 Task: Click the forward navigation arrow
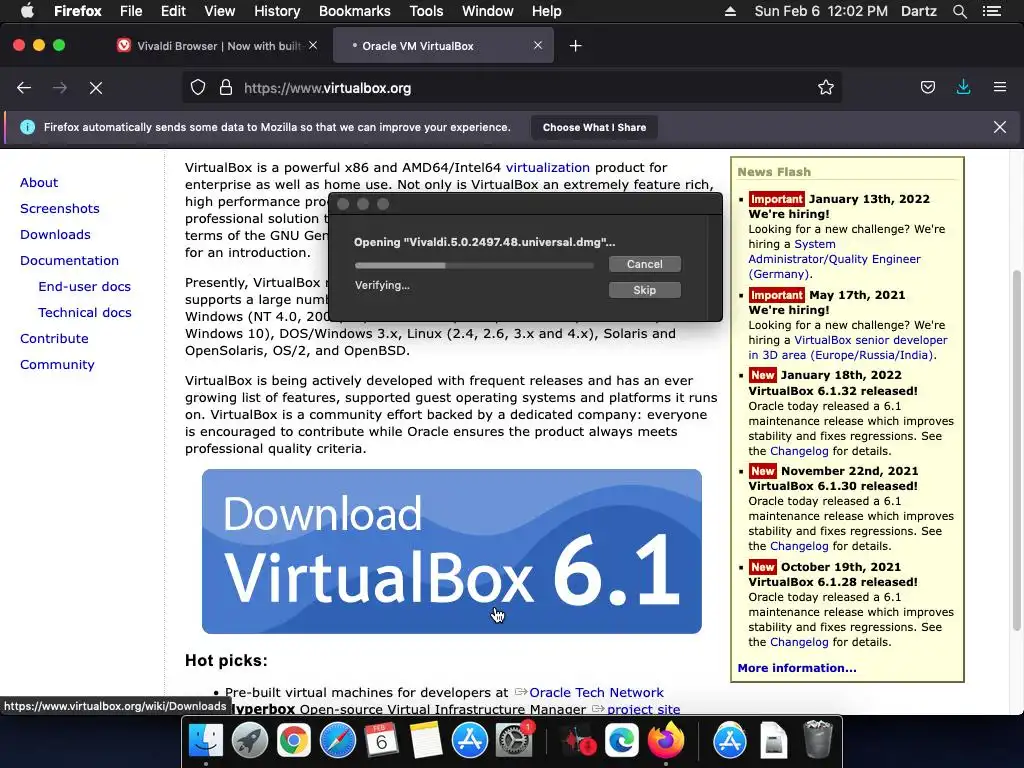pos(60,88)
